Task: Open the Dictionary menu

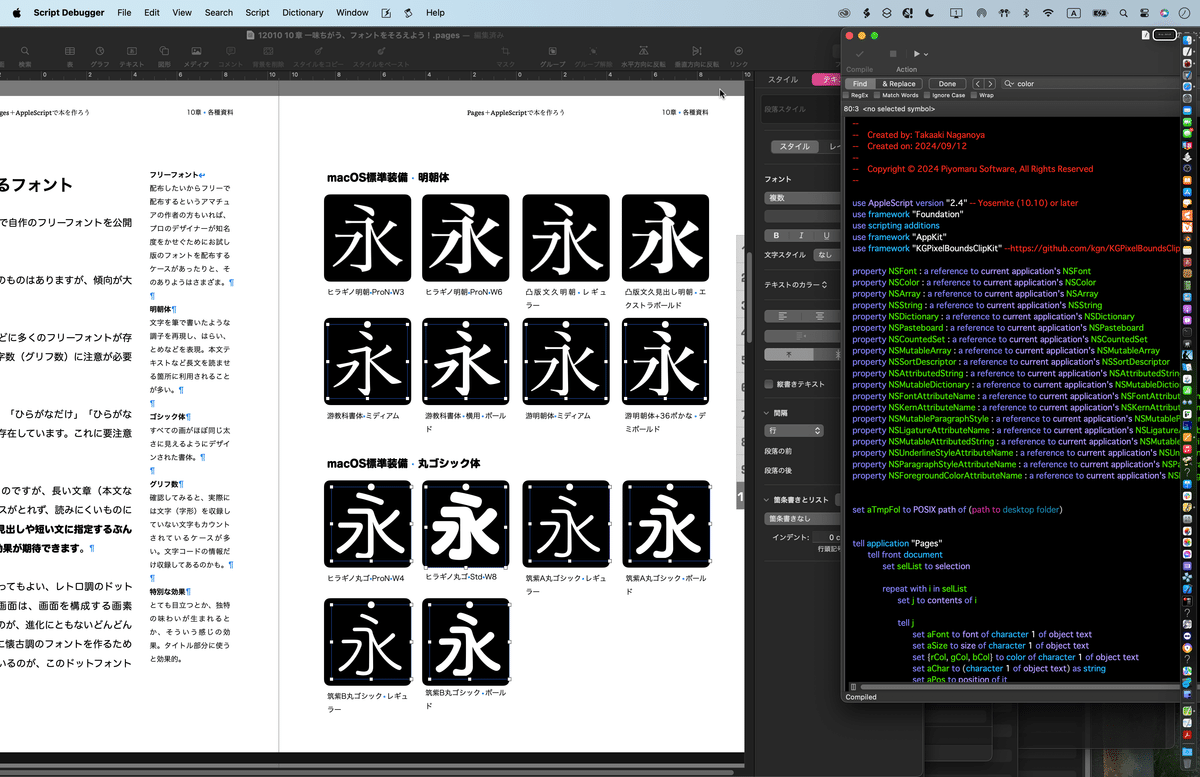Action: click(x=302, y=13)
